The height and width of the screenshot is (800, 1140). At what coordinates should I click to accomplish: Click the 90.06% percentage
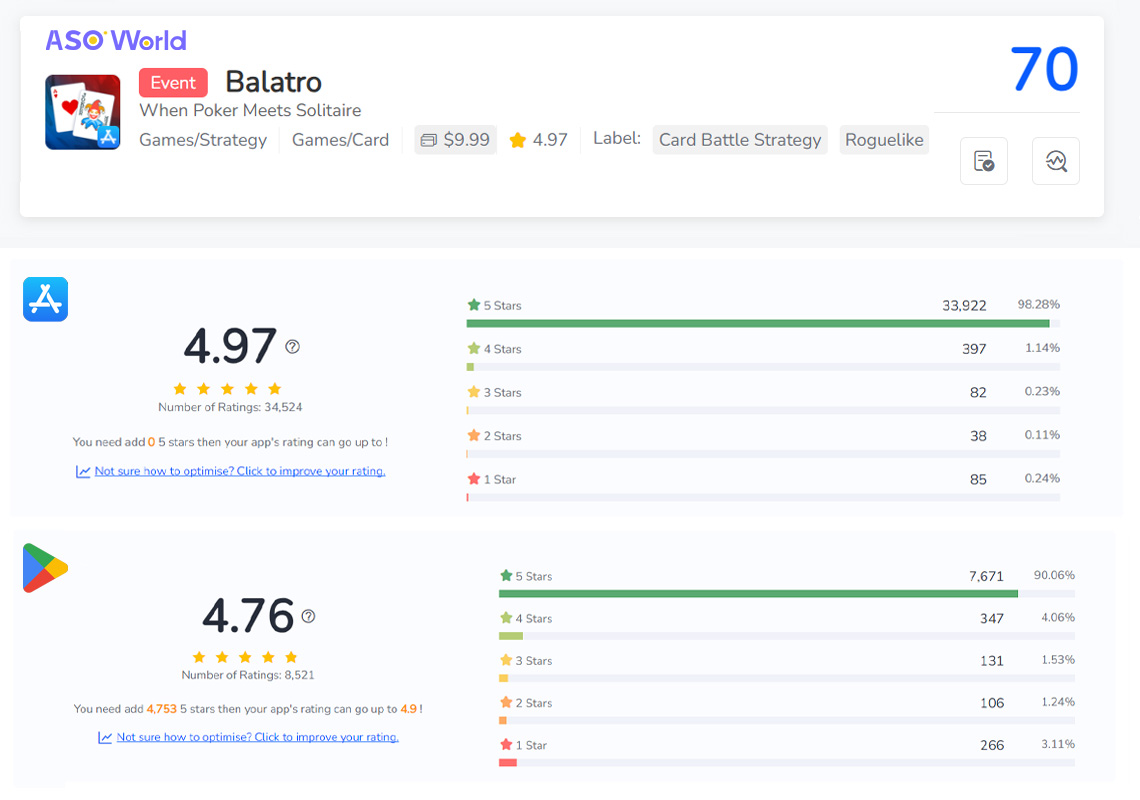click(1054, 575)
